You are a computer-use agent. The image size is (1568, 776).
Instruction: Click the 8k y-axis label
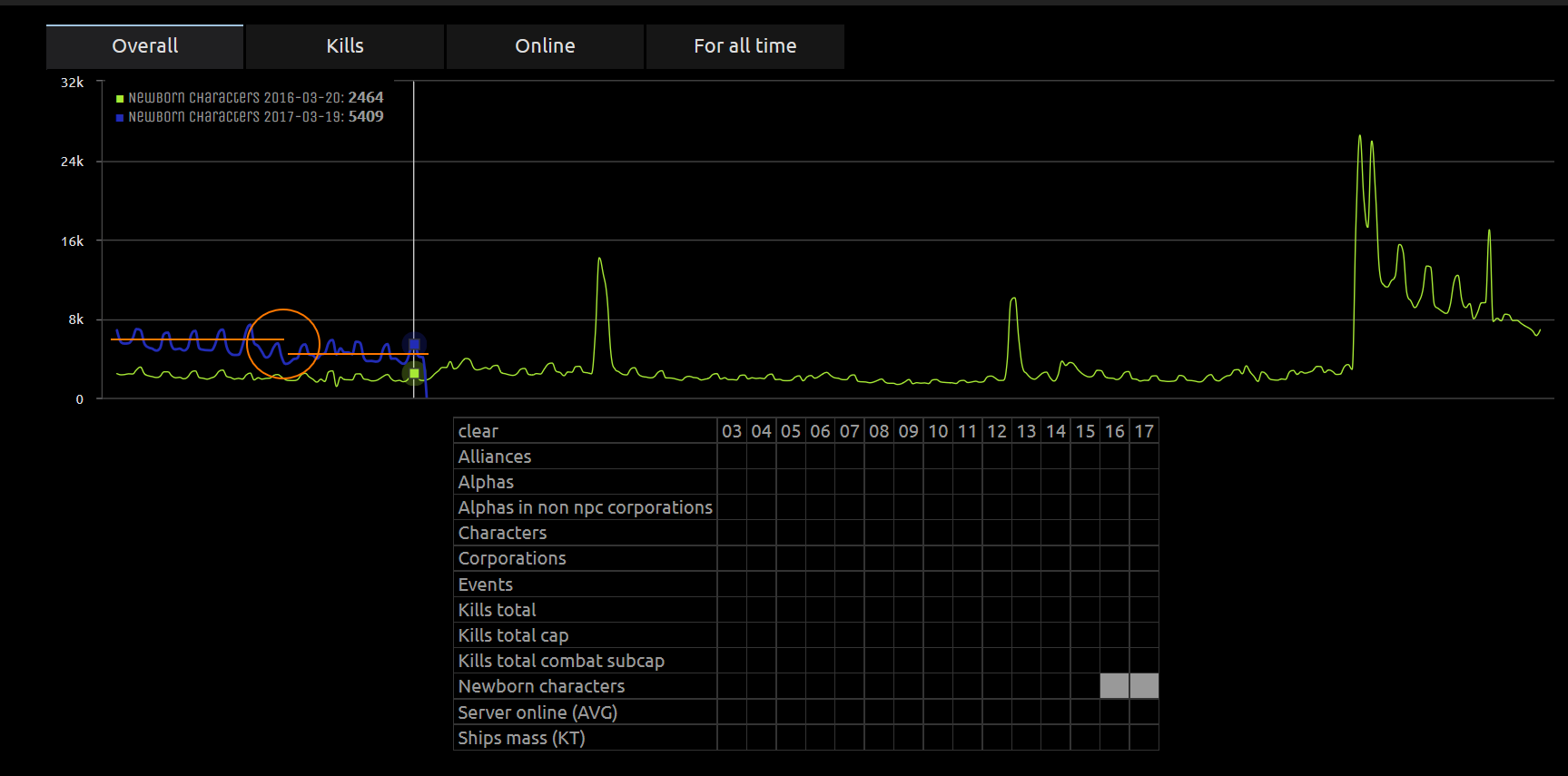tap(75, 319)
